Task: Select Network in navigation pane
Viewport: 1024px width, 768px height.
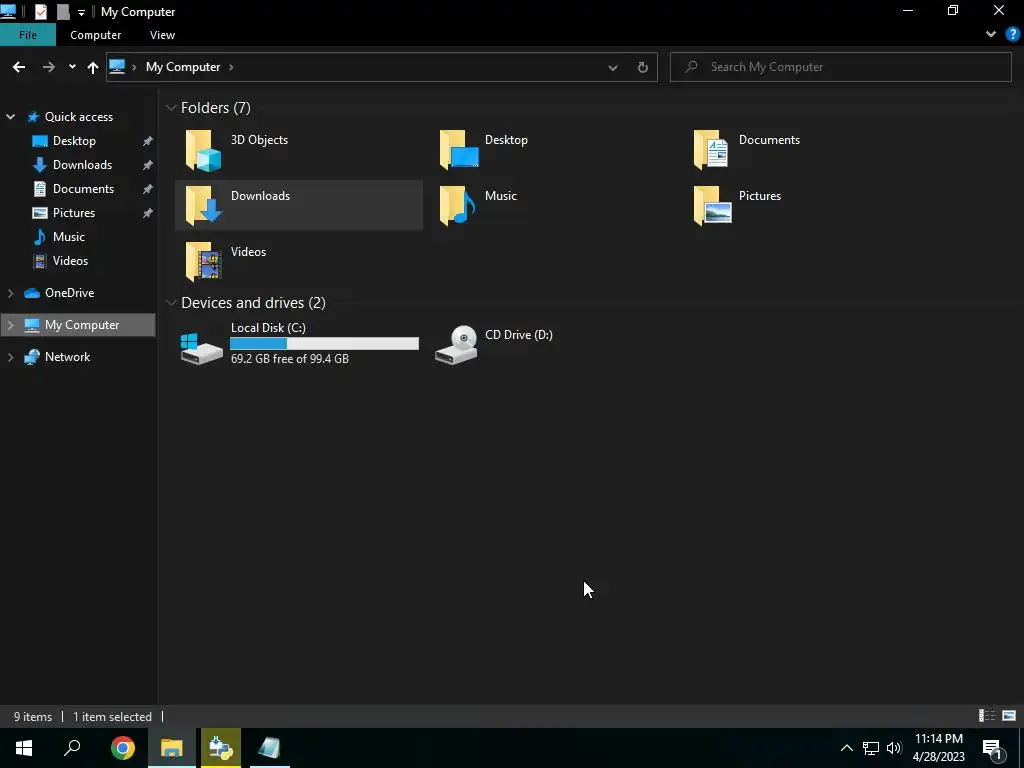Action: 67,357
